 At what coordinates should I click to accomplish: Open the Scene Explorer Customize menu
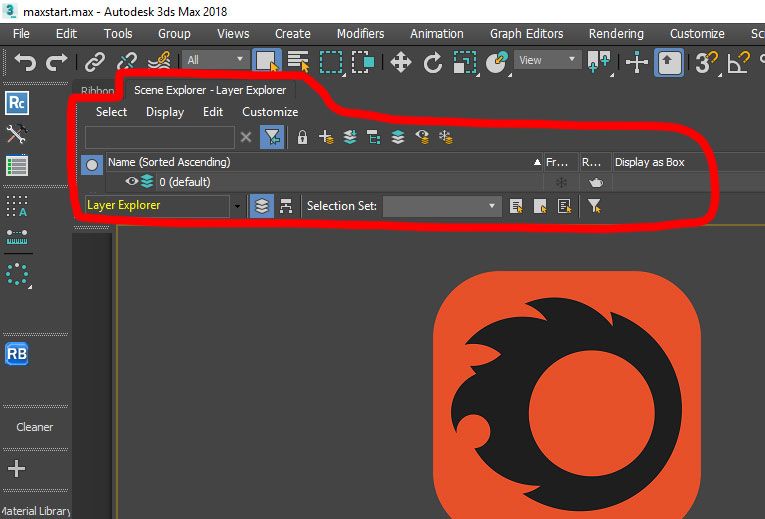click(x=270, y=112)
